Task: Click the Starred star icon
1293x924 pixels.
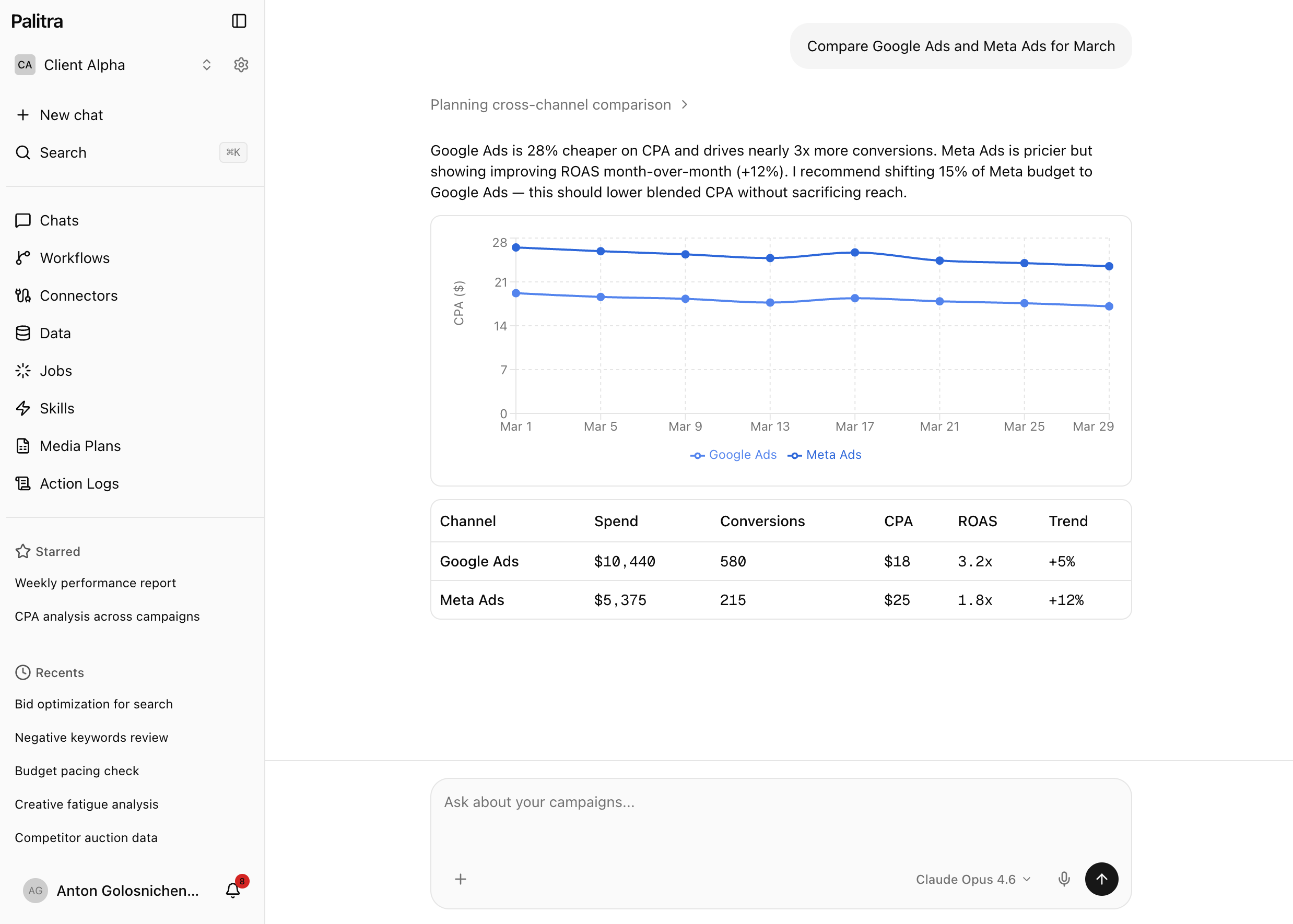Action: (23, 551)
